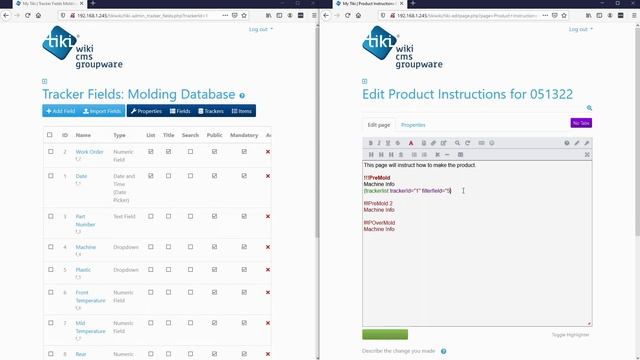The height and width of the screenshot is (360, 640).
Task: Open page actions menu in right address bar
Action: 545,16
